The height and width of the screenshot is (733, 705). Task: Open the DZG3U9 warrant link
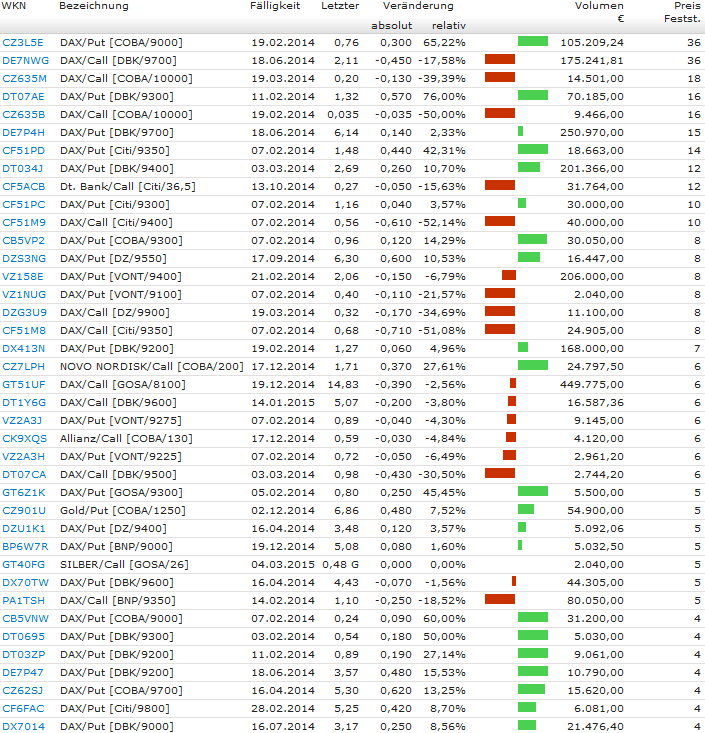coord(25,313)
